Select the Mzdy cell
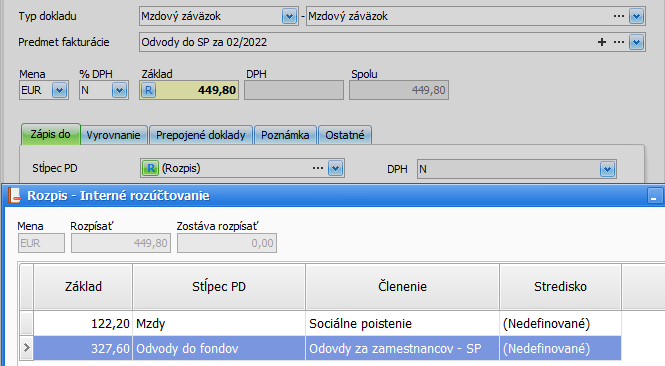Viewport: 665px width, 366px height. pyautogui.click(x=219, y=324)
